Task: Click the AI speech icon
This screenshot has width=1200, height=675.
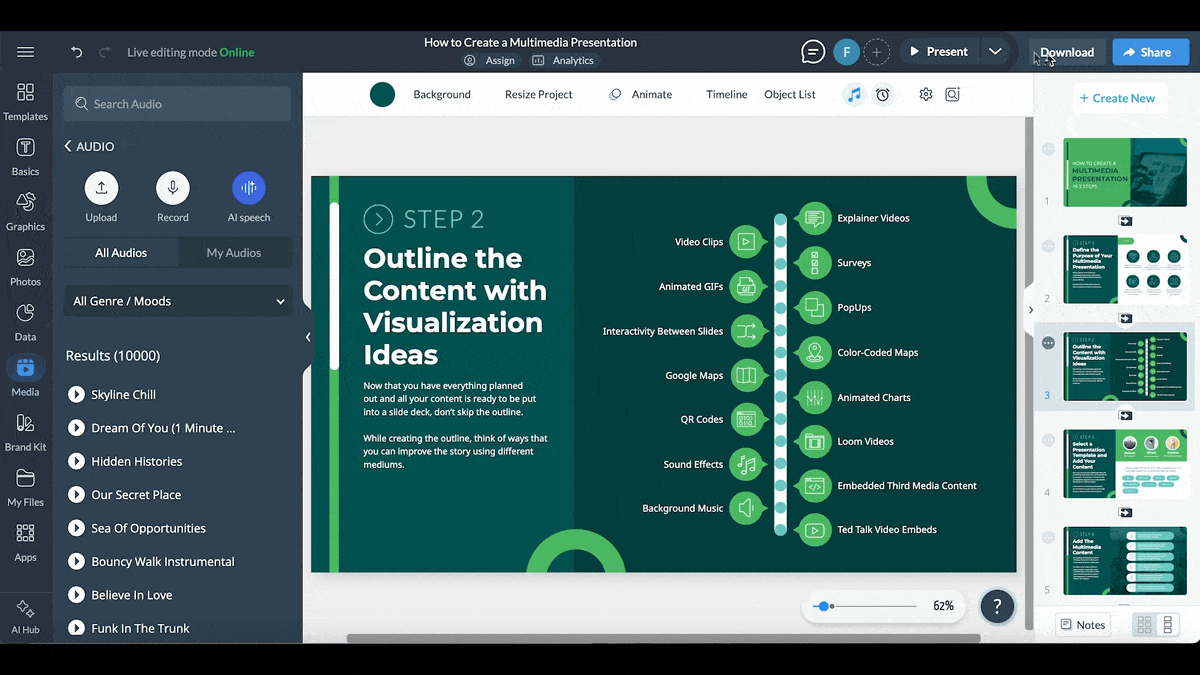Action: 249,188
